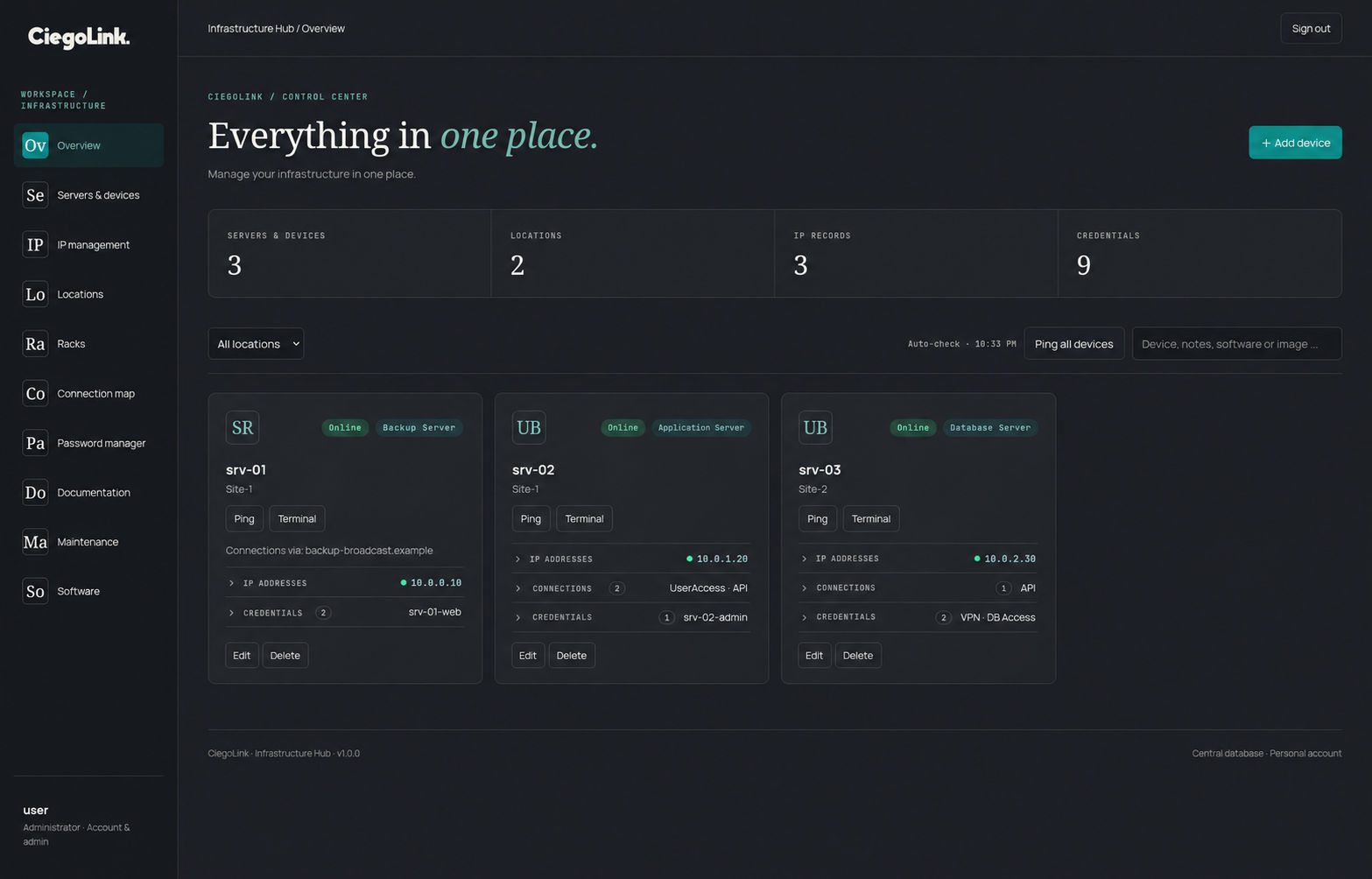Click the Do documentation sidebar icon
1372x879 pixels.
35,492
